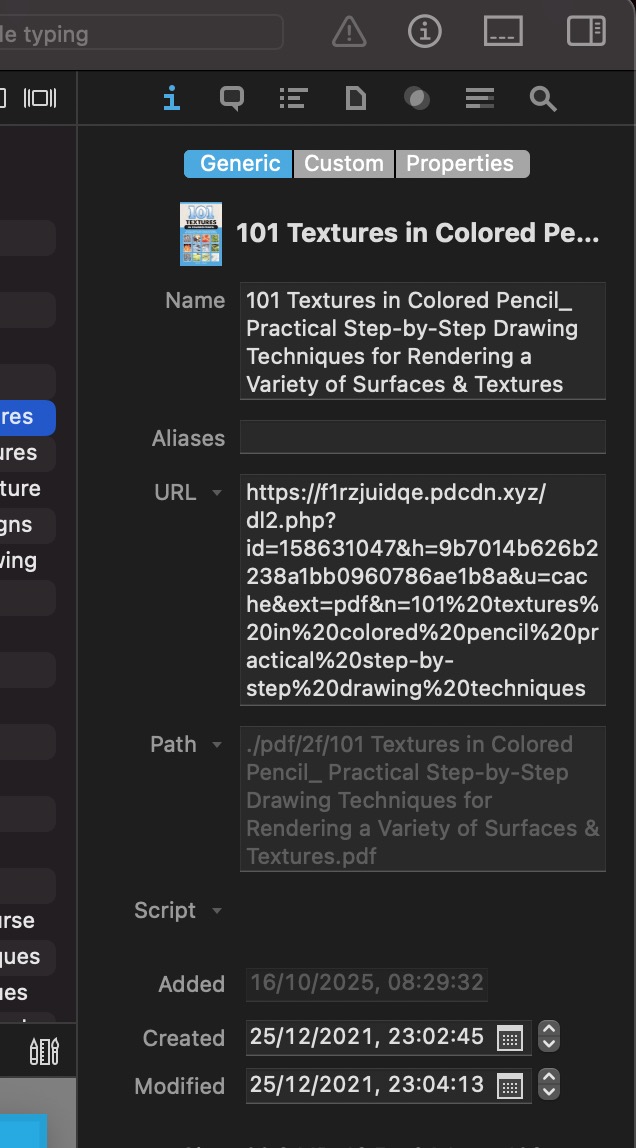Switch to the Custom tab
The image size is (636, 1148).
344,164
